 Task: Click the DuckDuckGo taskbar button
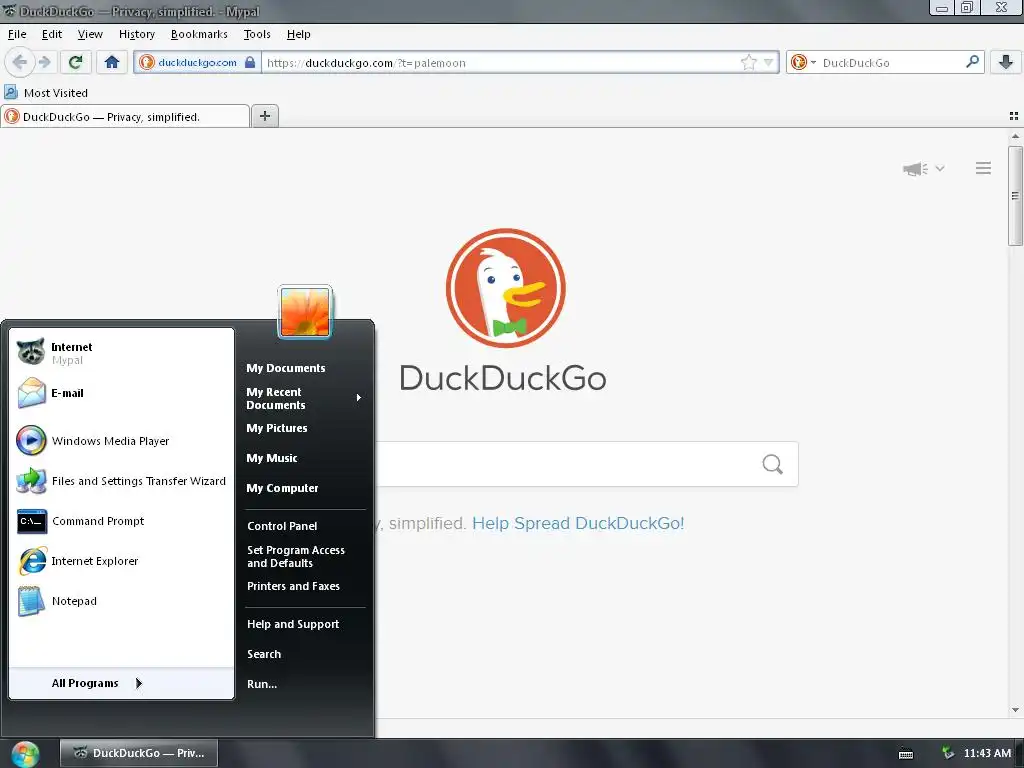point(138,753)
